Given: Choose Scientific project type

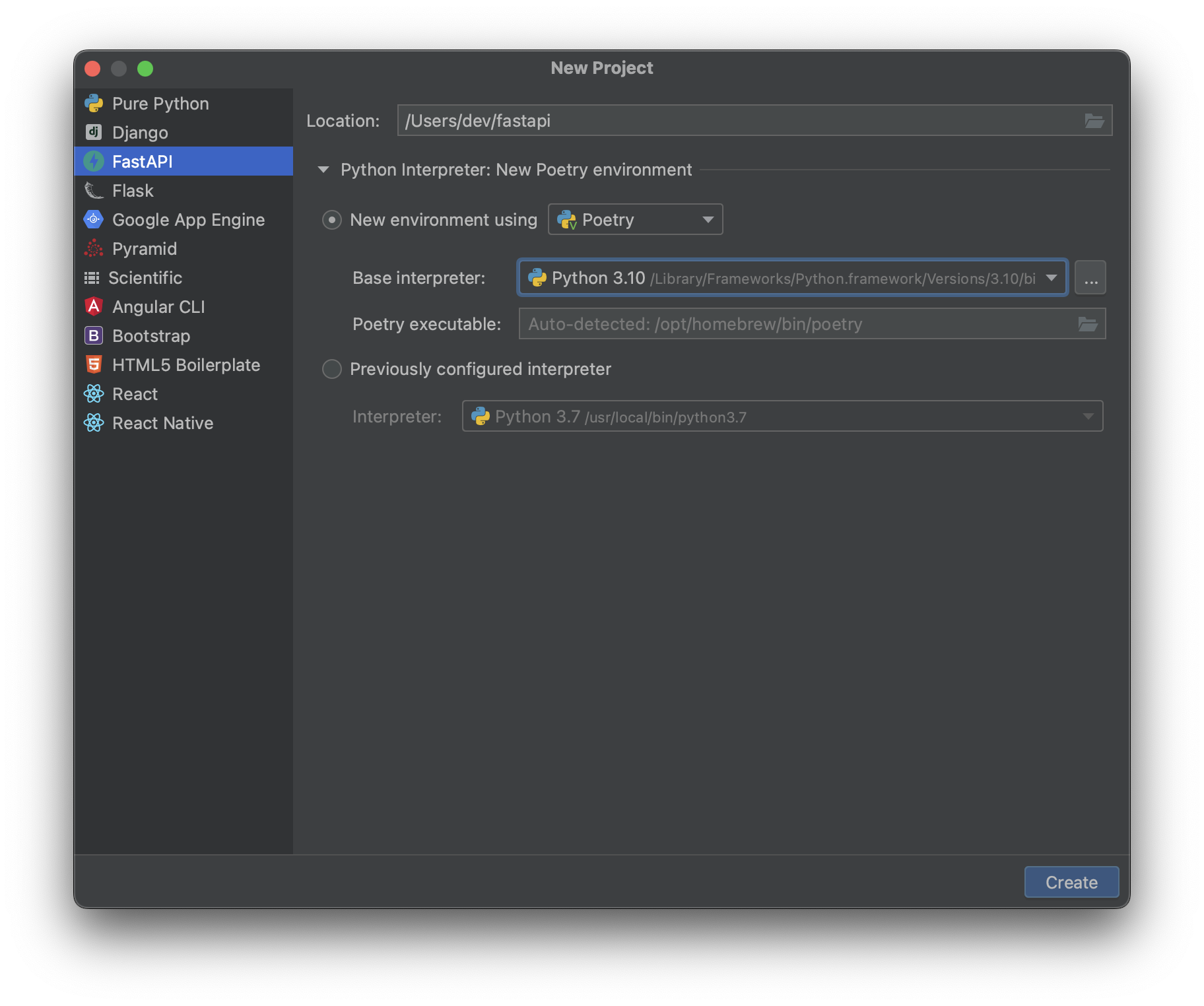Looking at the screenshot, I should (184, 278).
